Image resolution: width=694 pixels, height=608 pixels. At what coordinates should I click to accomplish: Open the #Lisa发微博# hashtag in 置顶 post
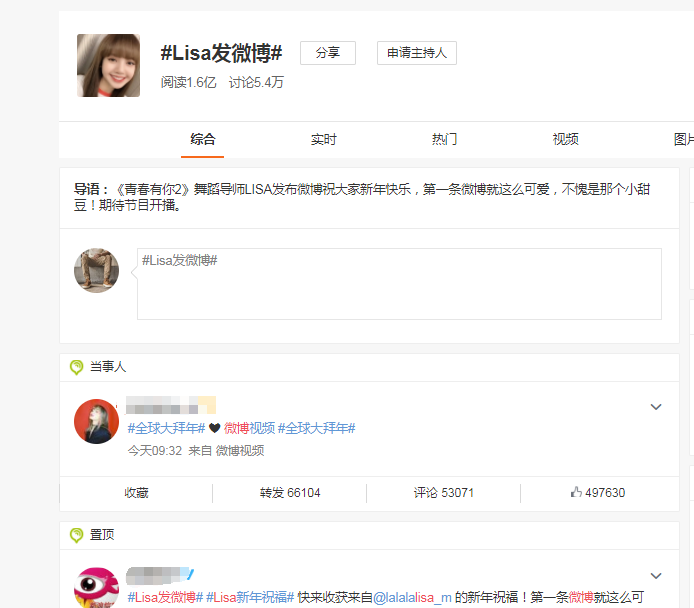(165, 597)
